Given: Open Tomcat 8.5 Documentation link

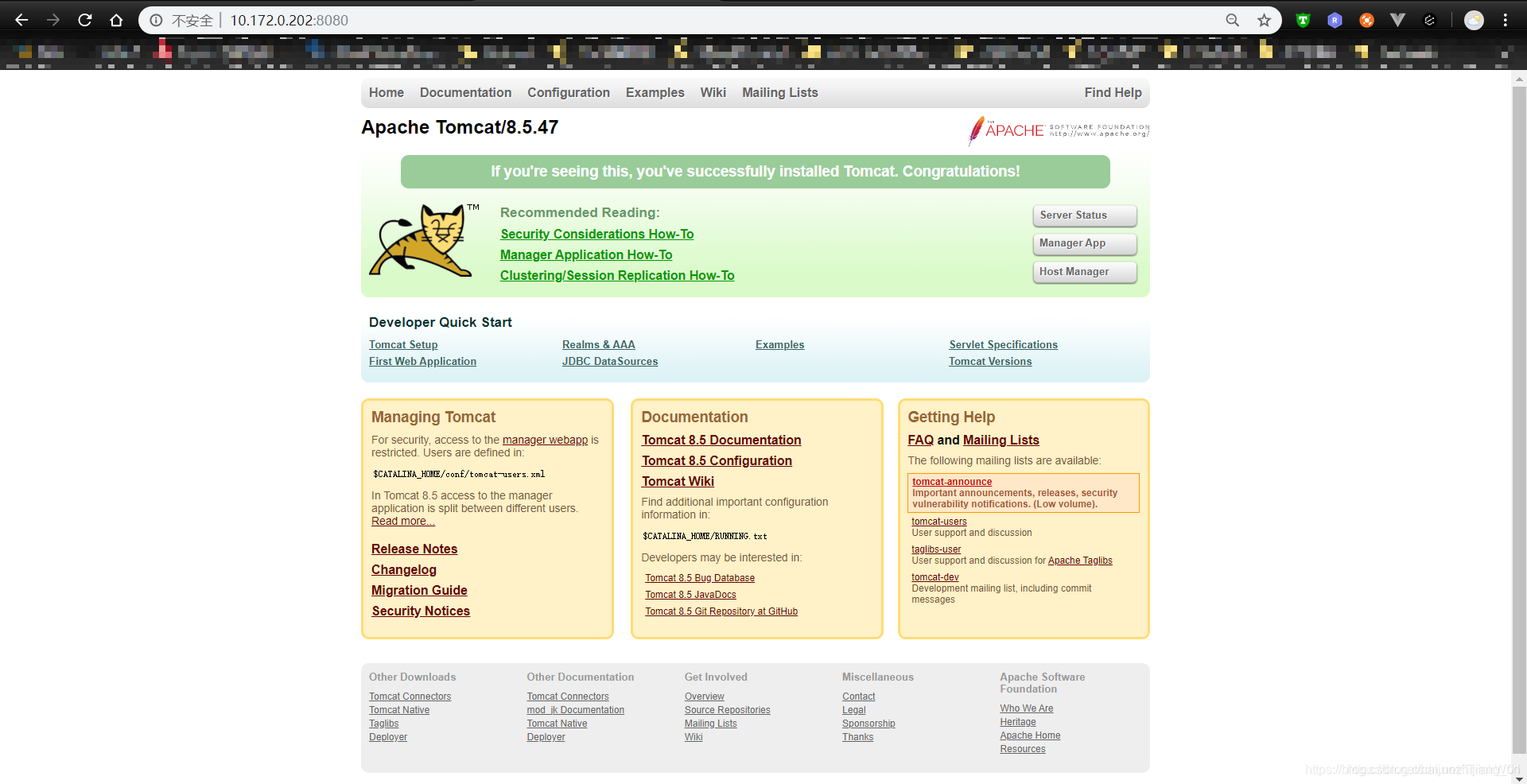Looking at the screenshot, I should 721,440.
